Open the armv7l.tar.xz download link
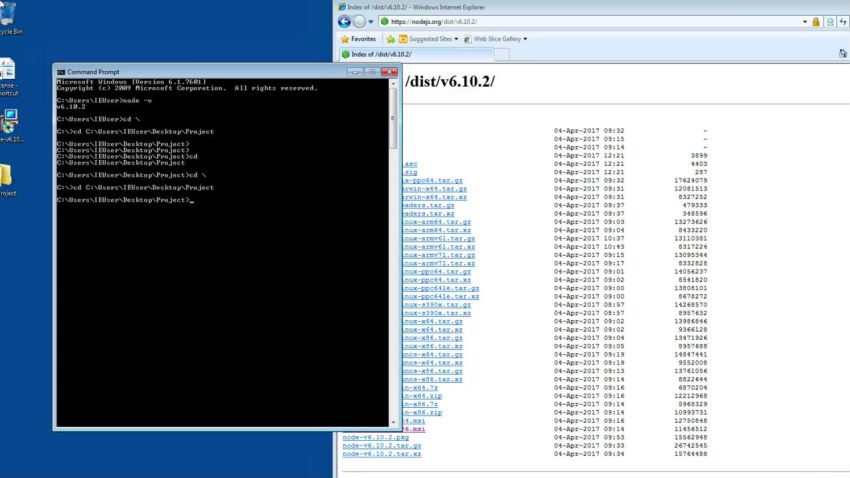This screenshot has height=478, width=850. click(439, 263)
